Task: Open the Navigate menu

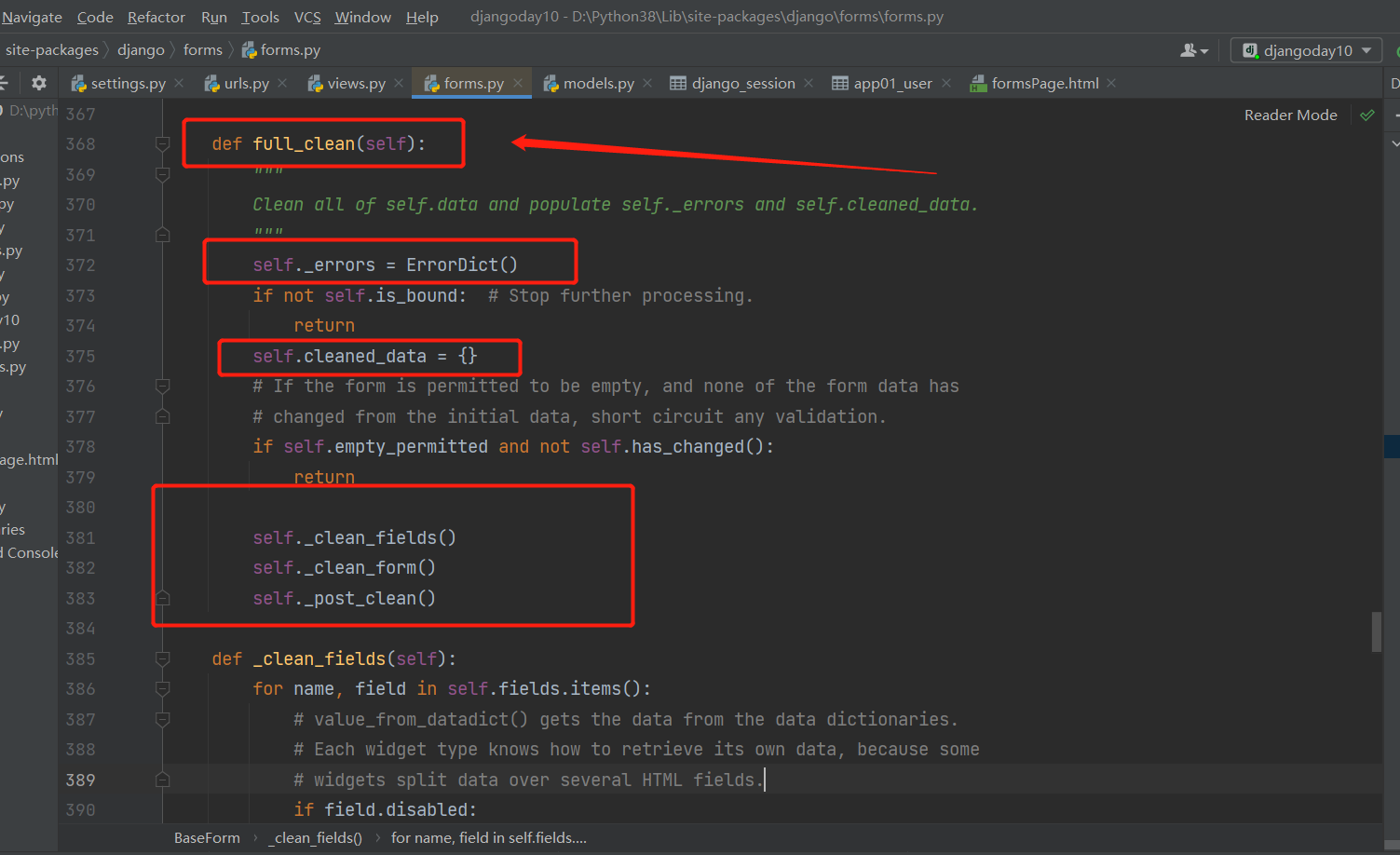Action: (x=32, y=17)
